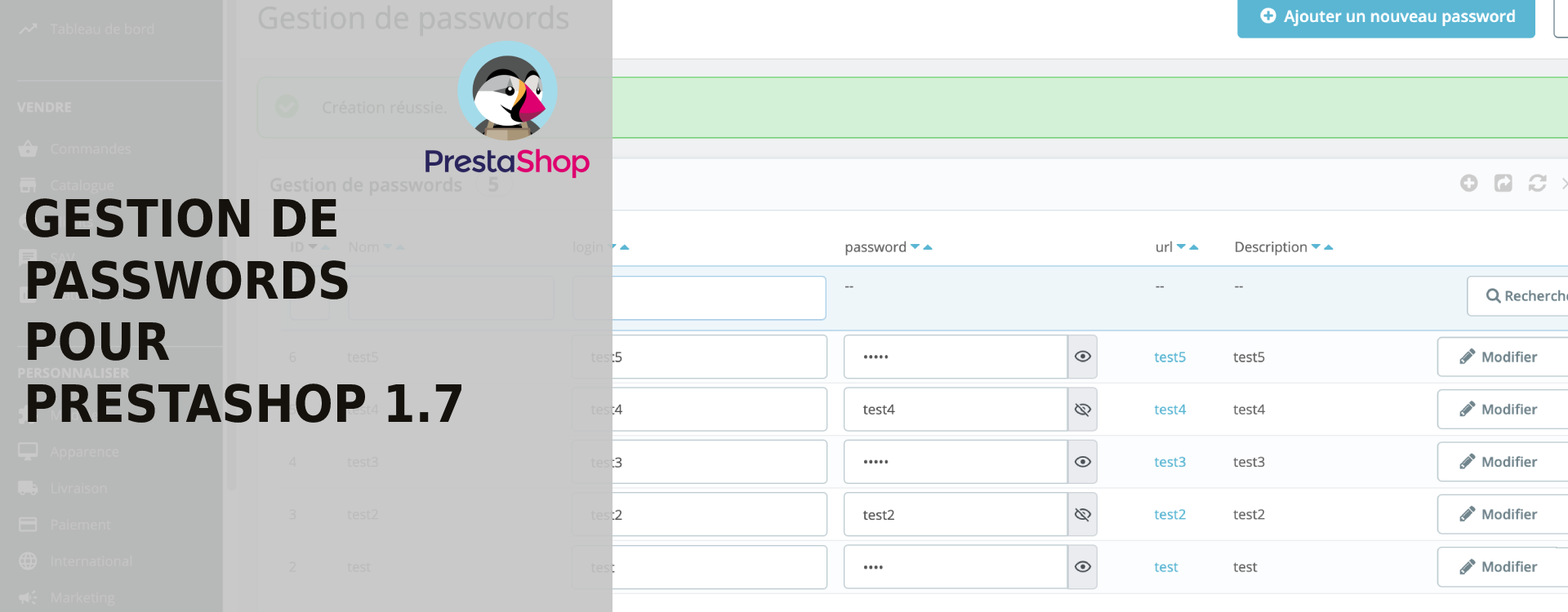Reveal the password for row test5
Screen dimensions: 1568x612
point(1083,357)
